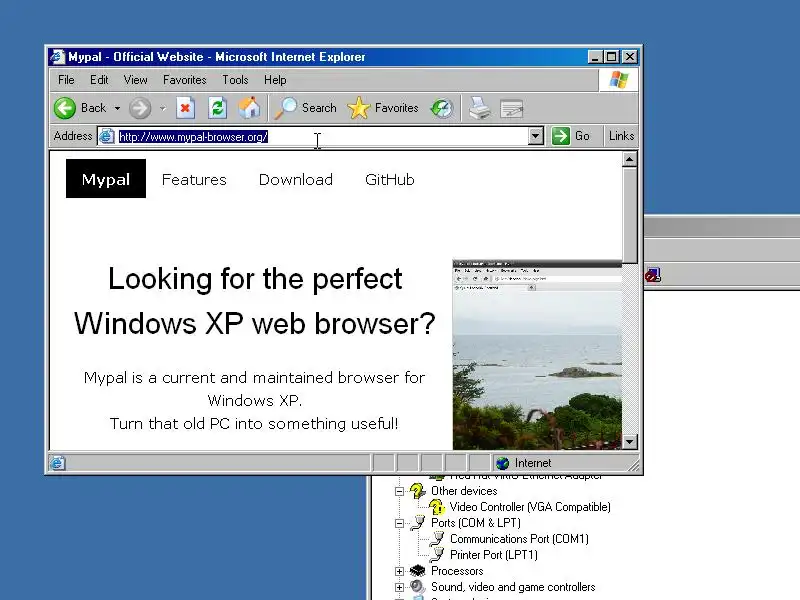Open the GitHub link
Image resolution: width=800 pixels, height=600 pixels.
point(390,180)
